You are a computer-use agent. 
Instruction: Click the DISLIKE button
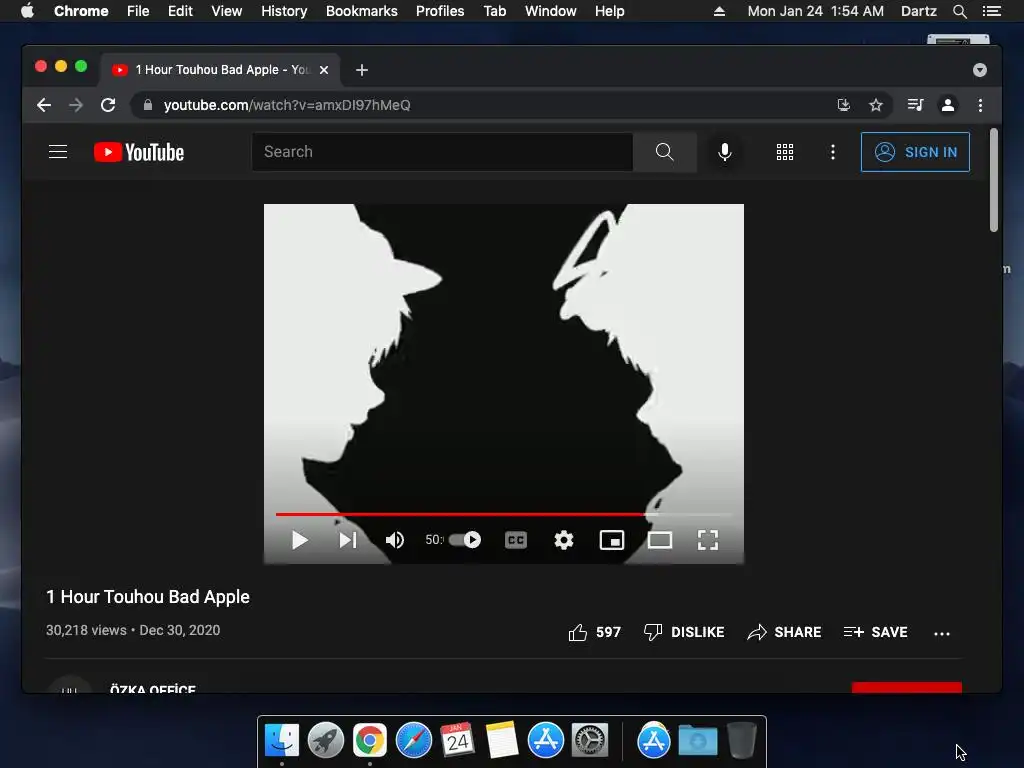click(684, 632)
